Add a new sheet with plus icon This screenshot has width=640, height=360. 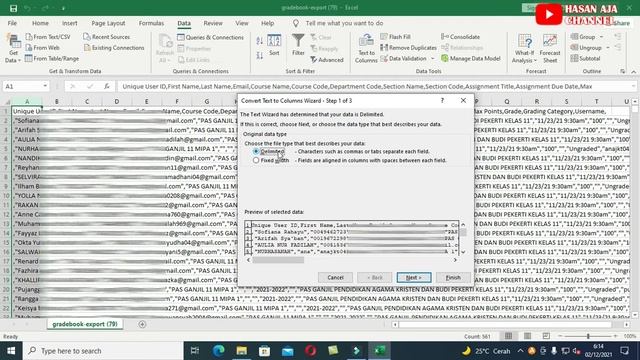click(142, 324)
